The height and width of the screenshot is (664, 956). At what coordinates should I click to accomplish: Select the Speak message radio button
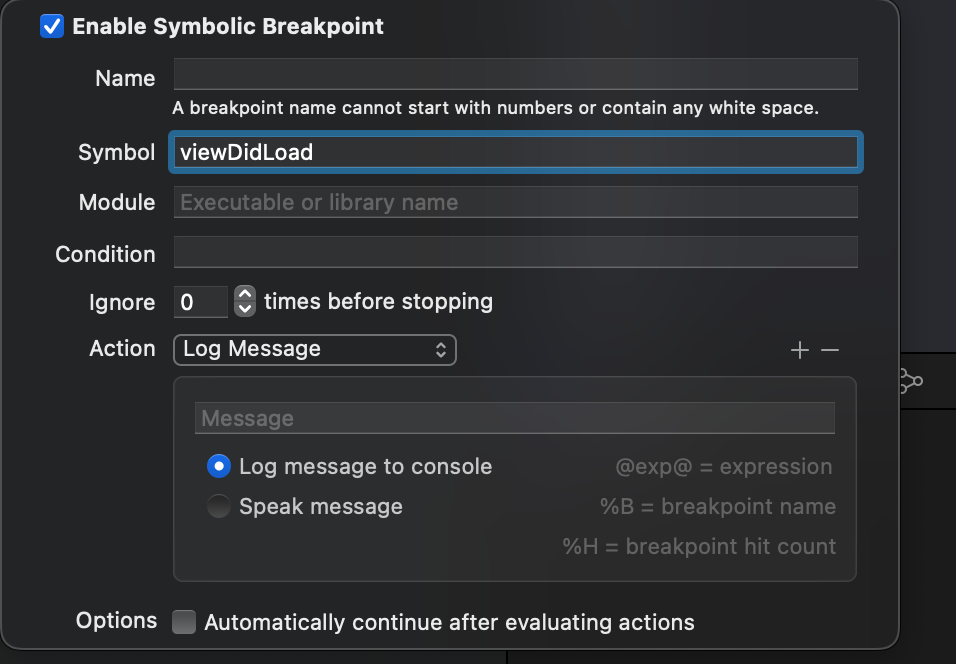point(219,506)
